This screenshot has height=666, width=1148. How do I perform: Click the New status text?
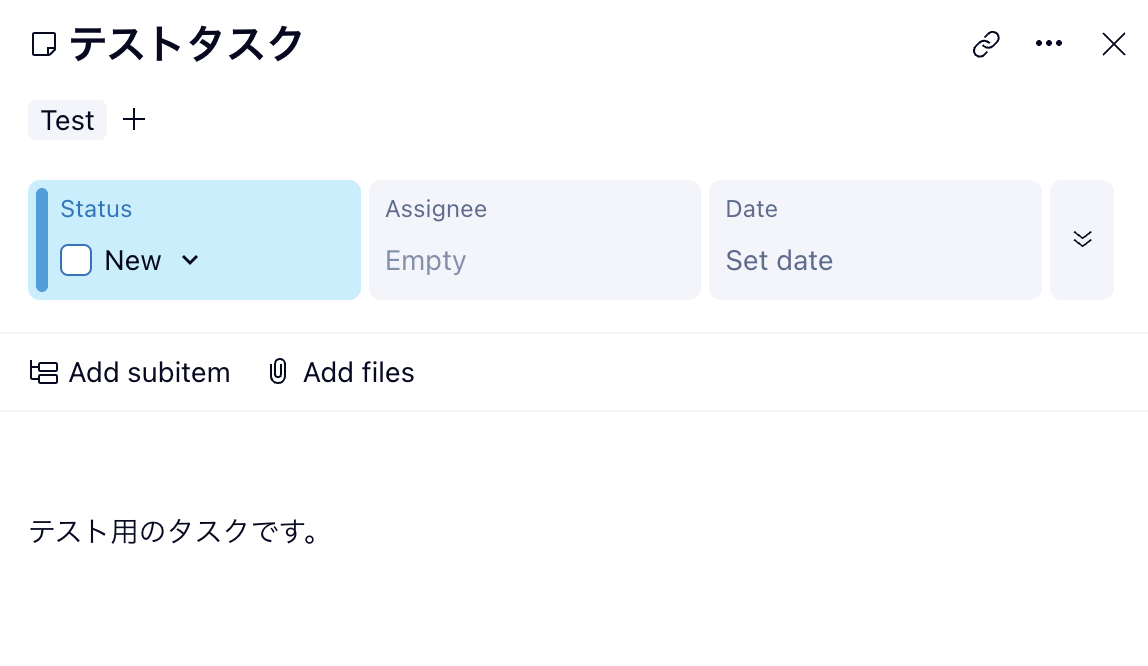coord(133,261)
